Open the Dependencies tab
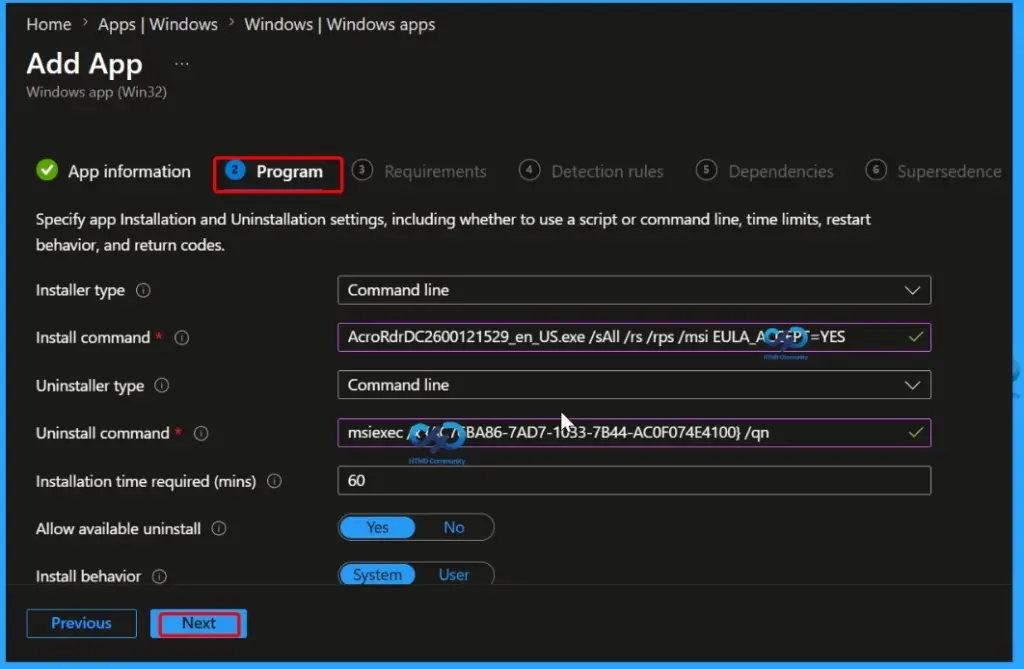 pyautogui.click(x=765, y=171)
